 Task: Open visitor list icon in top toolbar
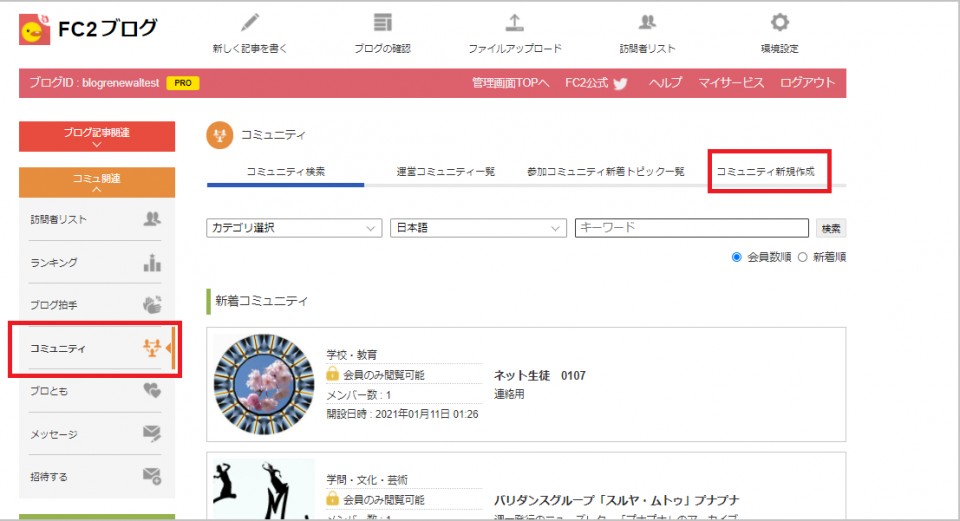click(x=647, y=23)
